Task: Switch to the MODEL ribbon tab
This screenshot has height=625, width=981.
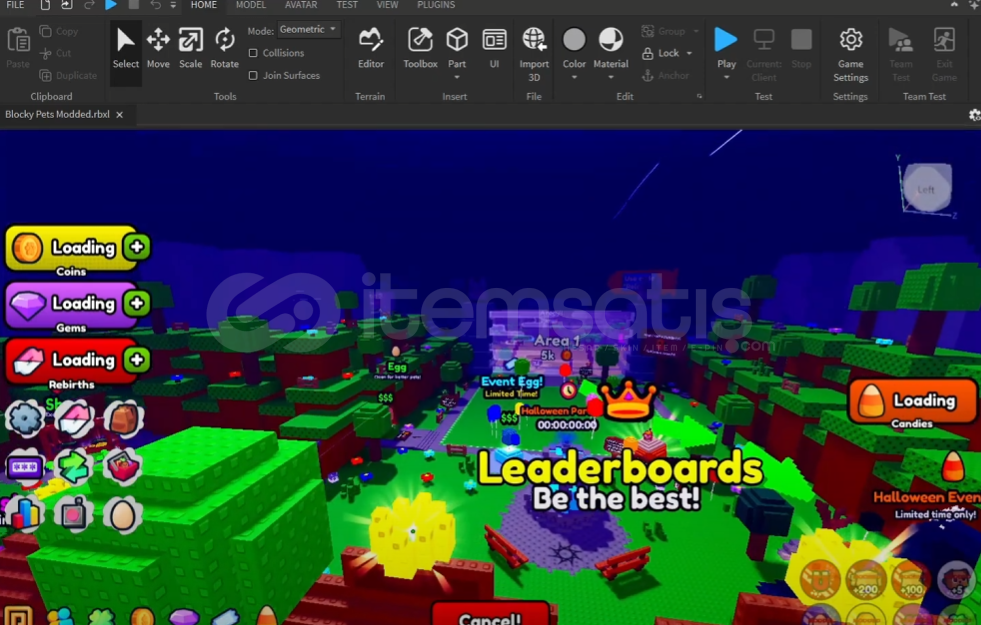Action: [251, 5]
